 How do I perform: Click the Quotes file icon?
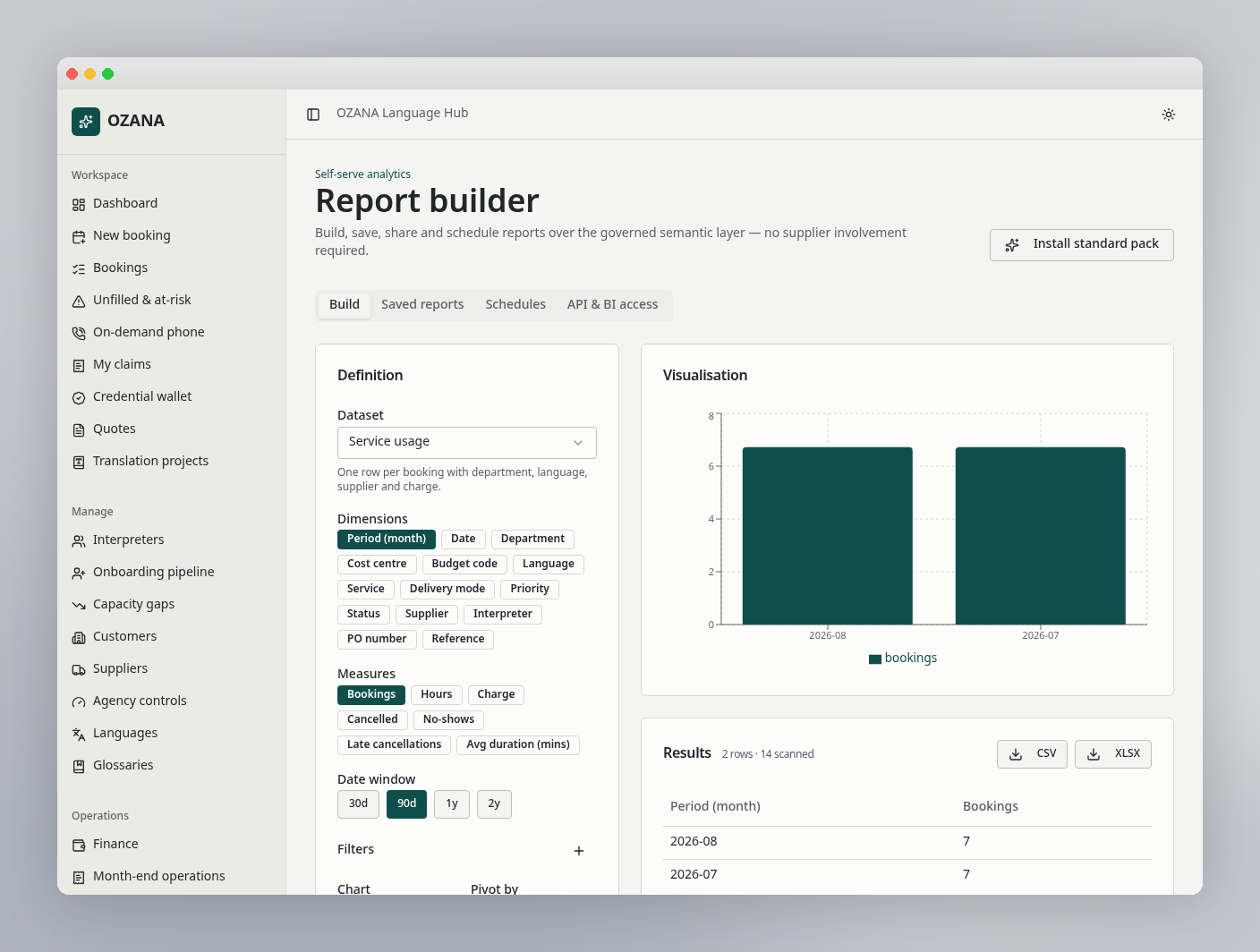click(79, 429)
